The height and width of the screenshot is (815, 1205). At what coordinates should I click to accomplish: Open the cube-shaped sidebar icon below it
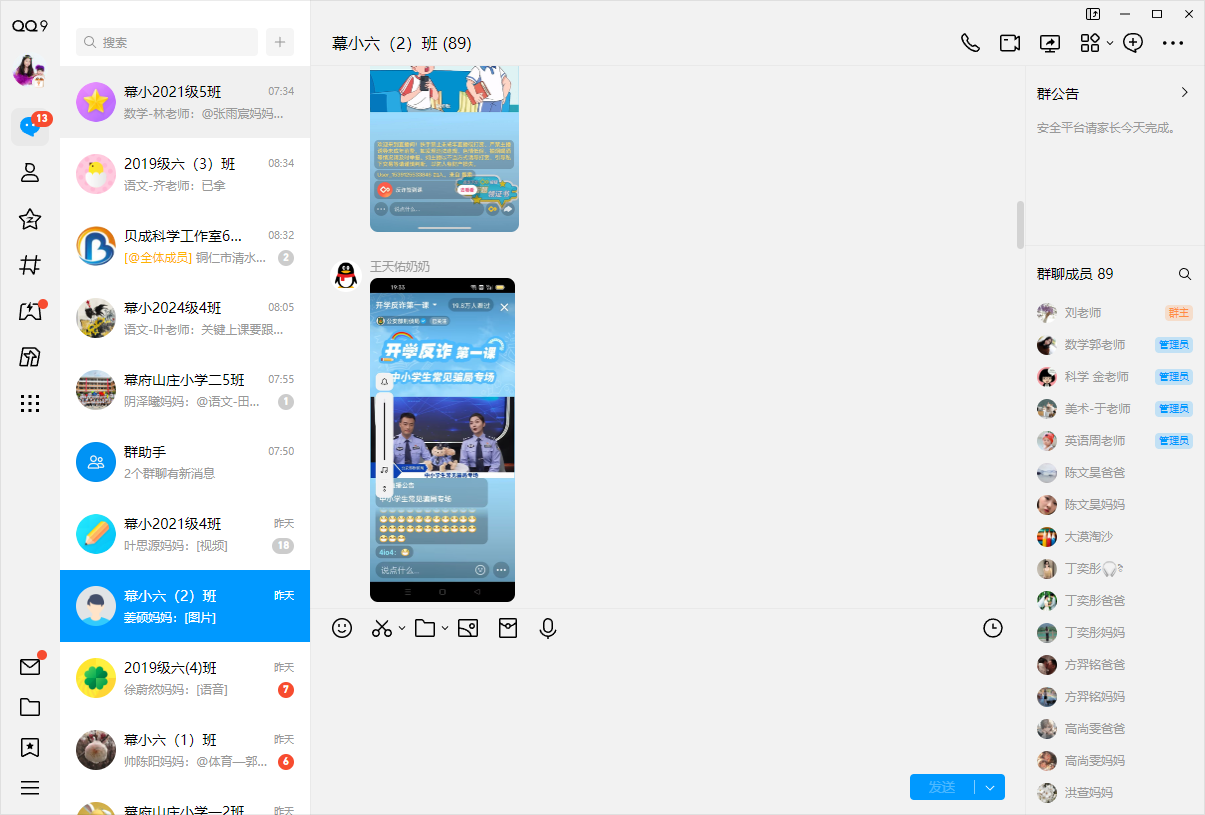tap(30, 357)
